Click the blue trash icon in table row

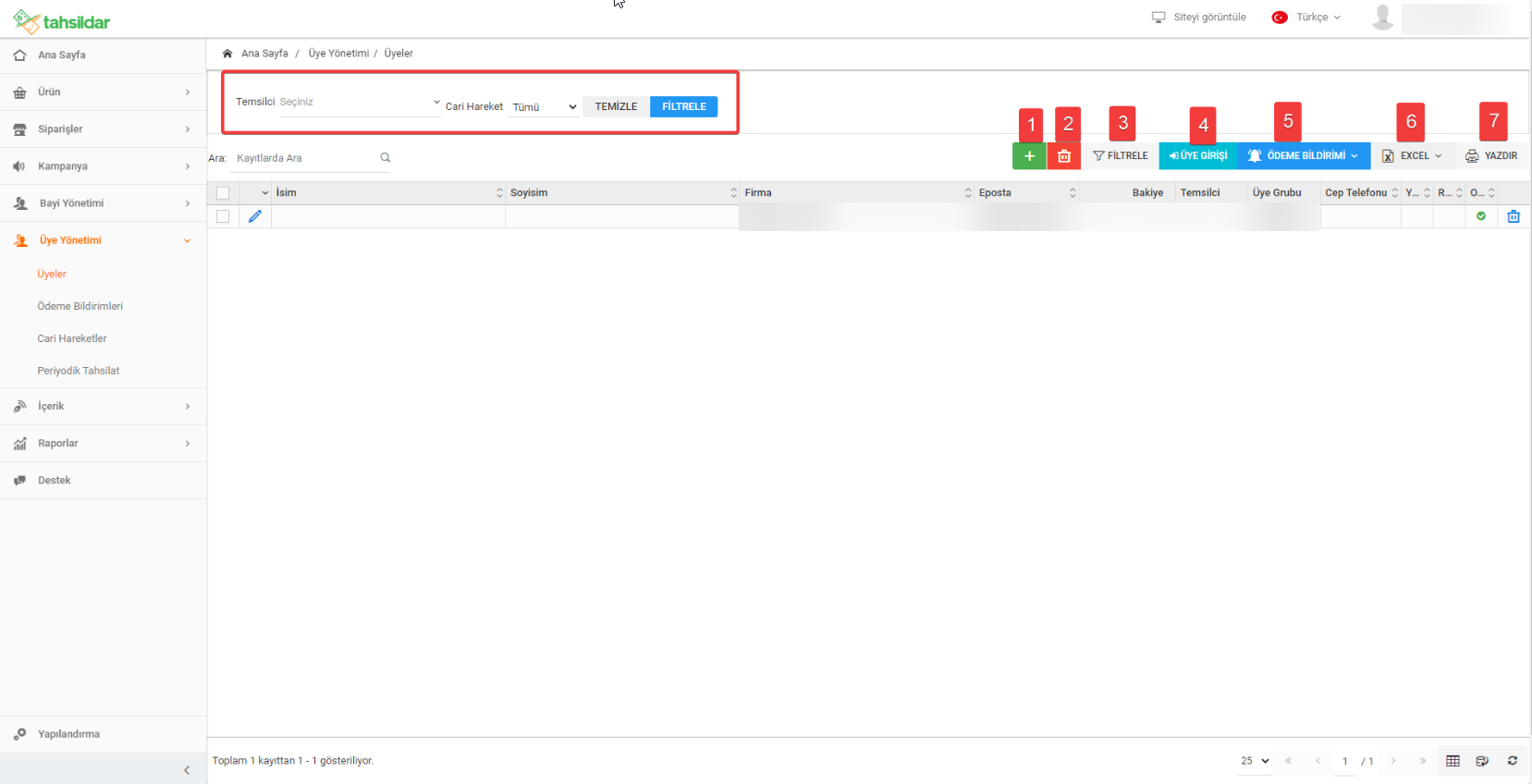point(1514,216)
